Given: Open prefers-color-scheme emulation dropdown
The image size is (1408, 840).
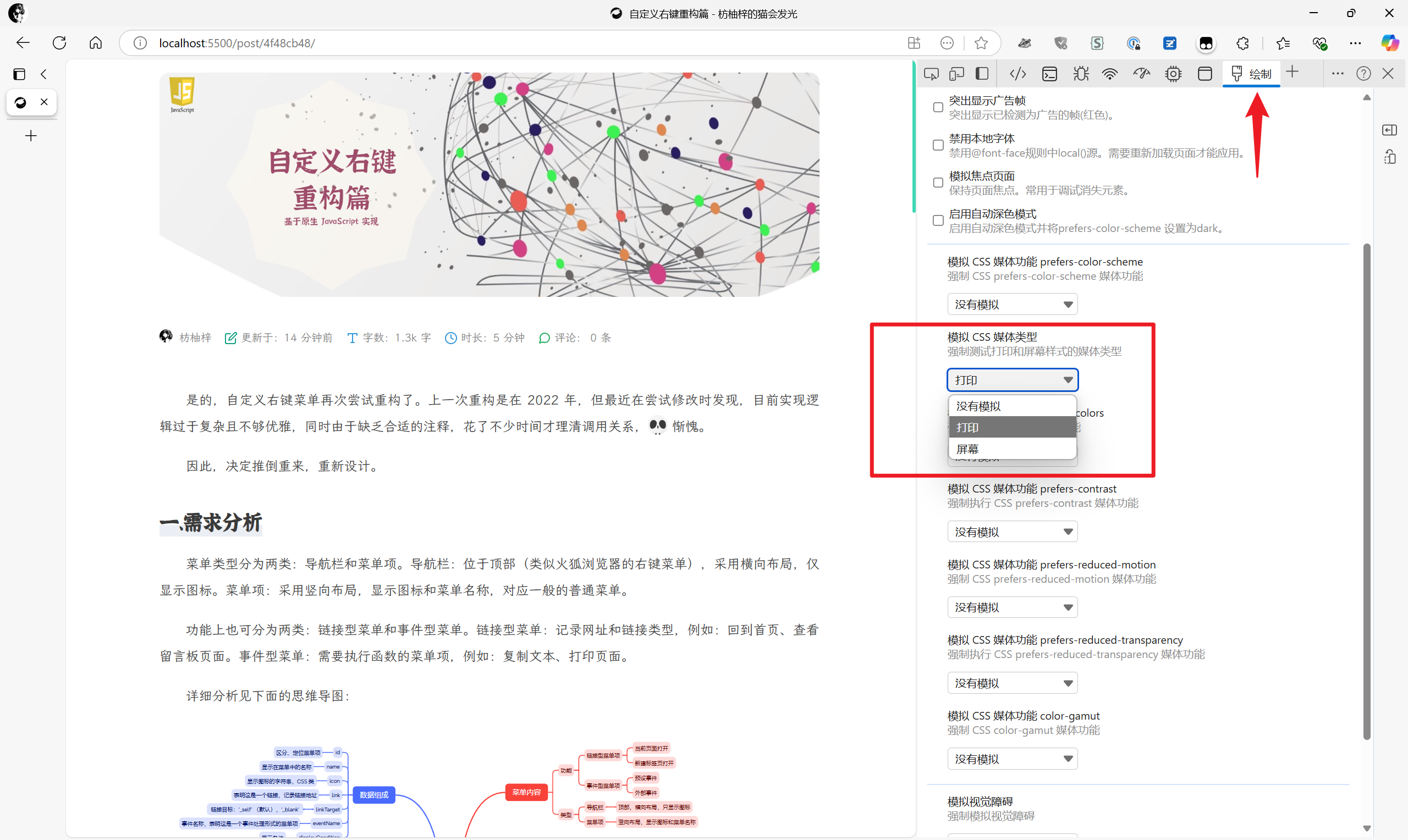Looking at the screenshot, I should point(1012,305).
